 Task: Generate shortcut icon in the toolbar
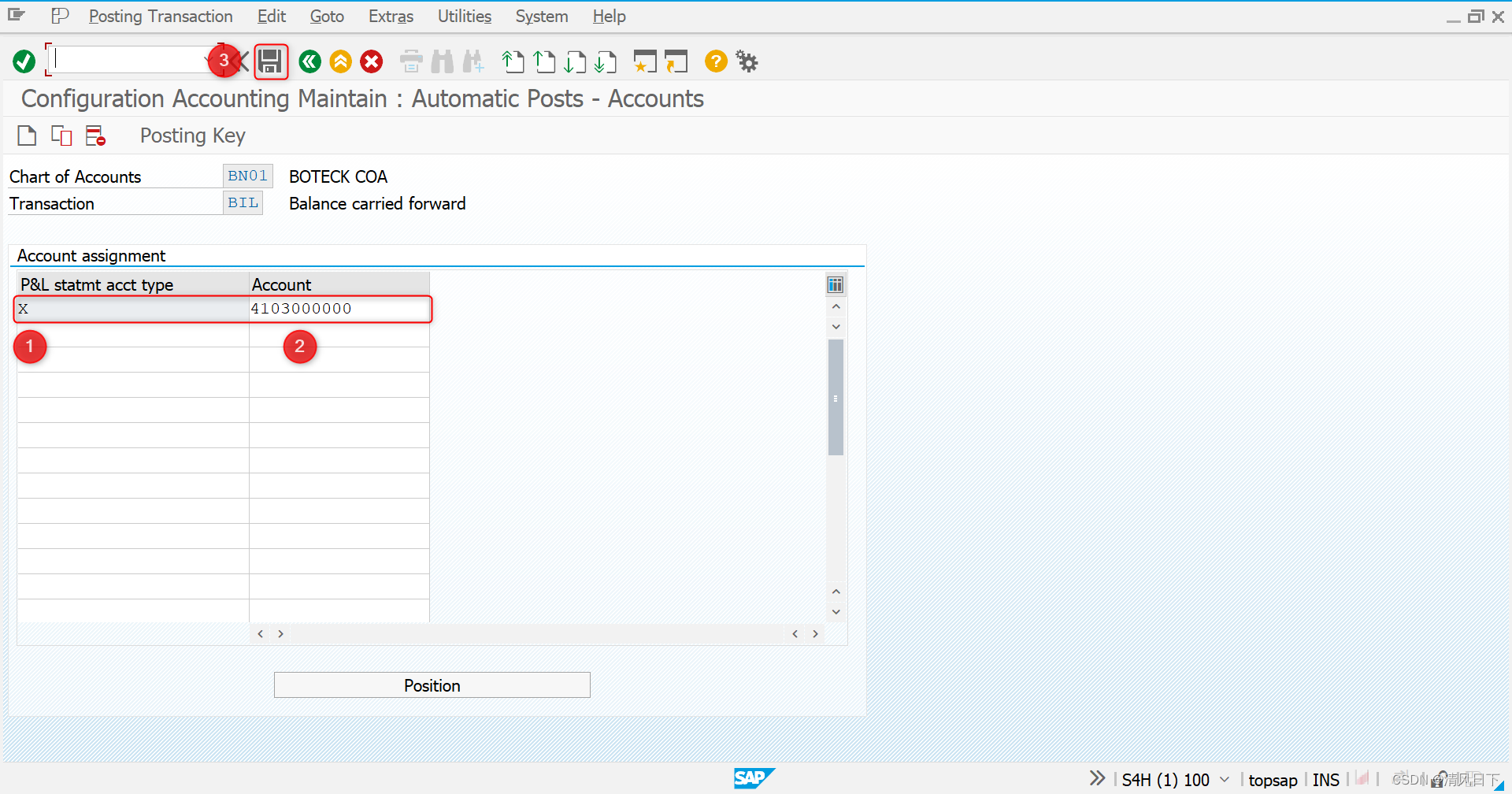pyautogui.click(x=676, y=61)
